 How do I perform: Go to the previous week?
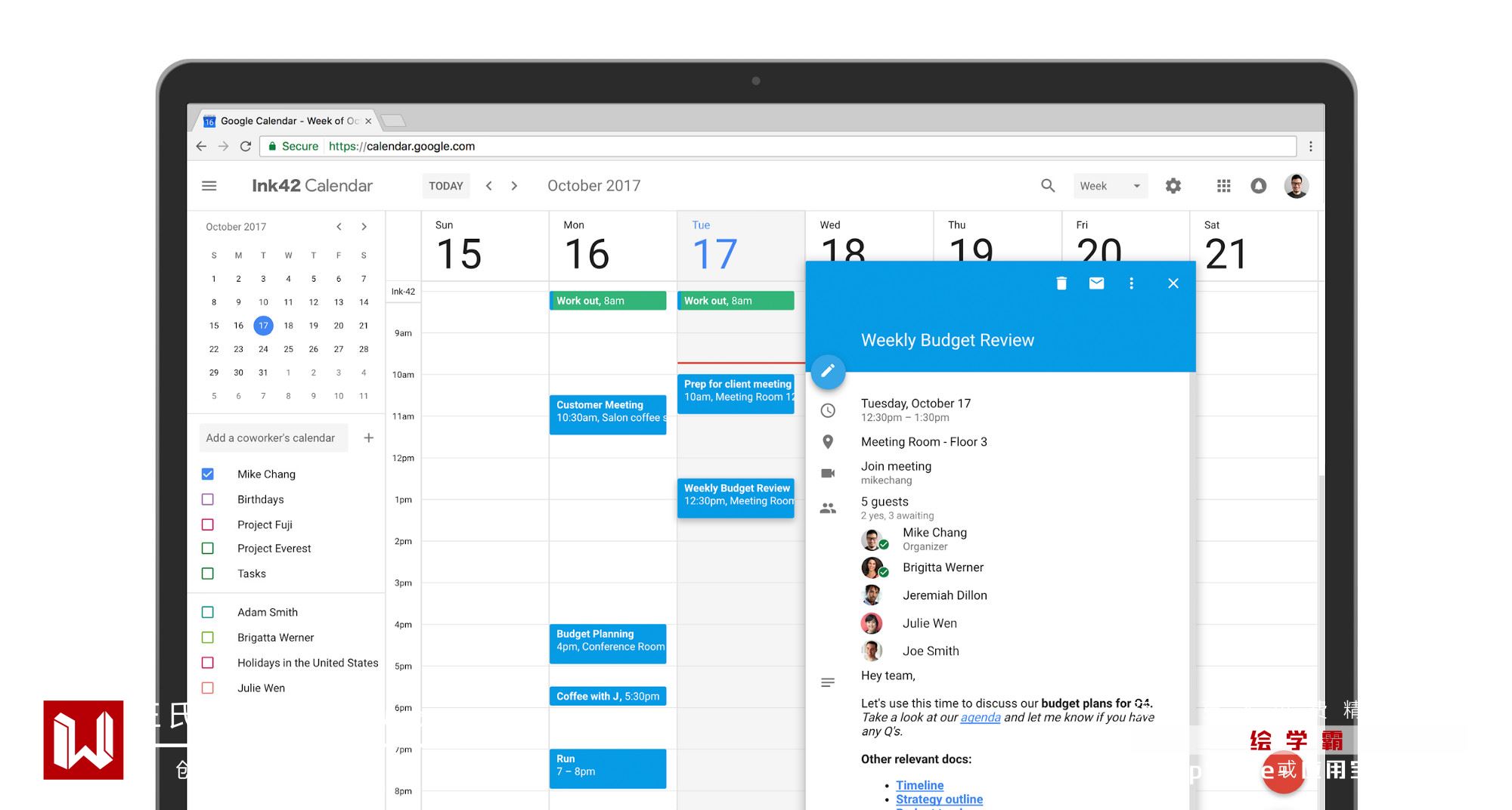pos(489,186)
